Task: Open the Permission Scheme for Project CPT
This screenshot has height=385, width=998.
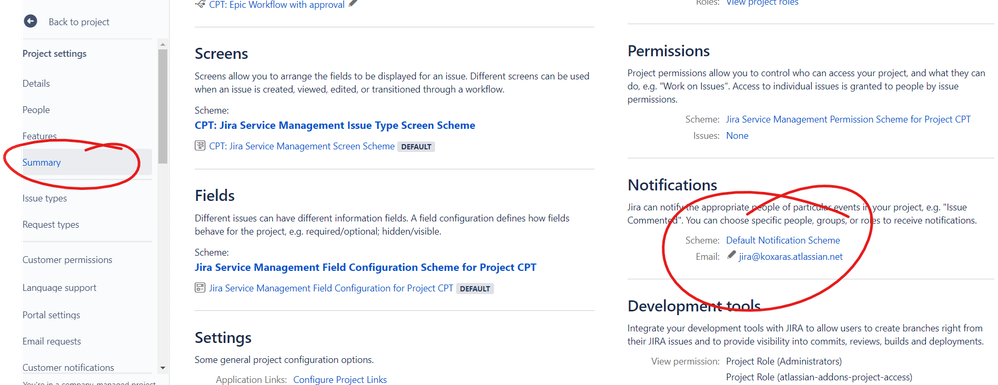Action: [x=848, y=119]
